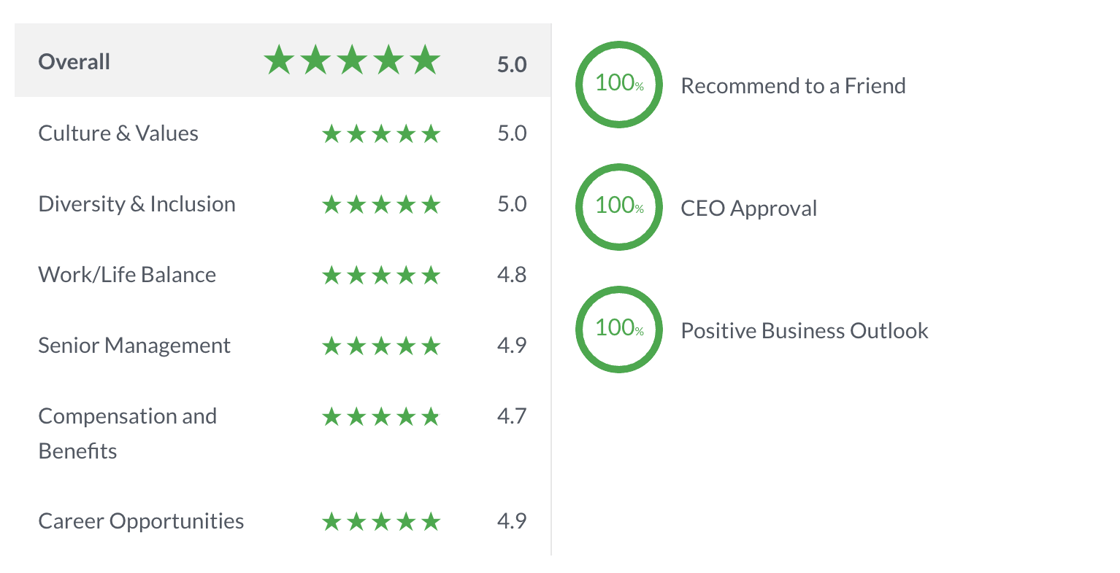Open the Senior Management category
The width and height of the screenshot is (1120, 573).
[134, 345]
